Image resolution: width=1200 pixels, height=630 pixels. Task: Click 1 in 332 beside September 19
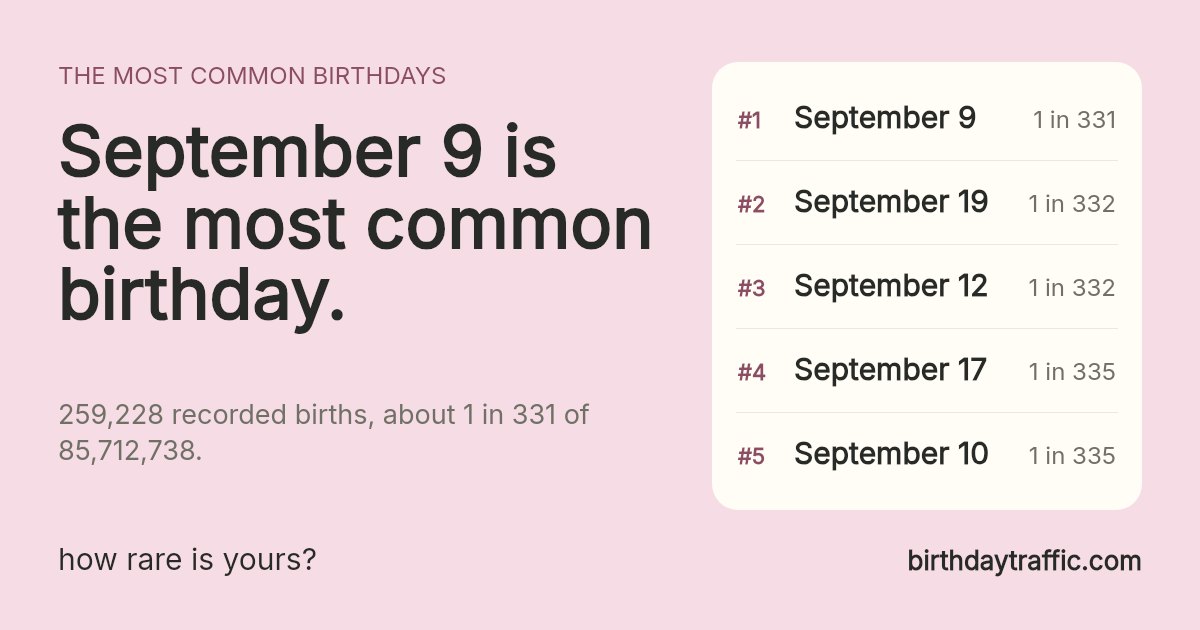1072,204
